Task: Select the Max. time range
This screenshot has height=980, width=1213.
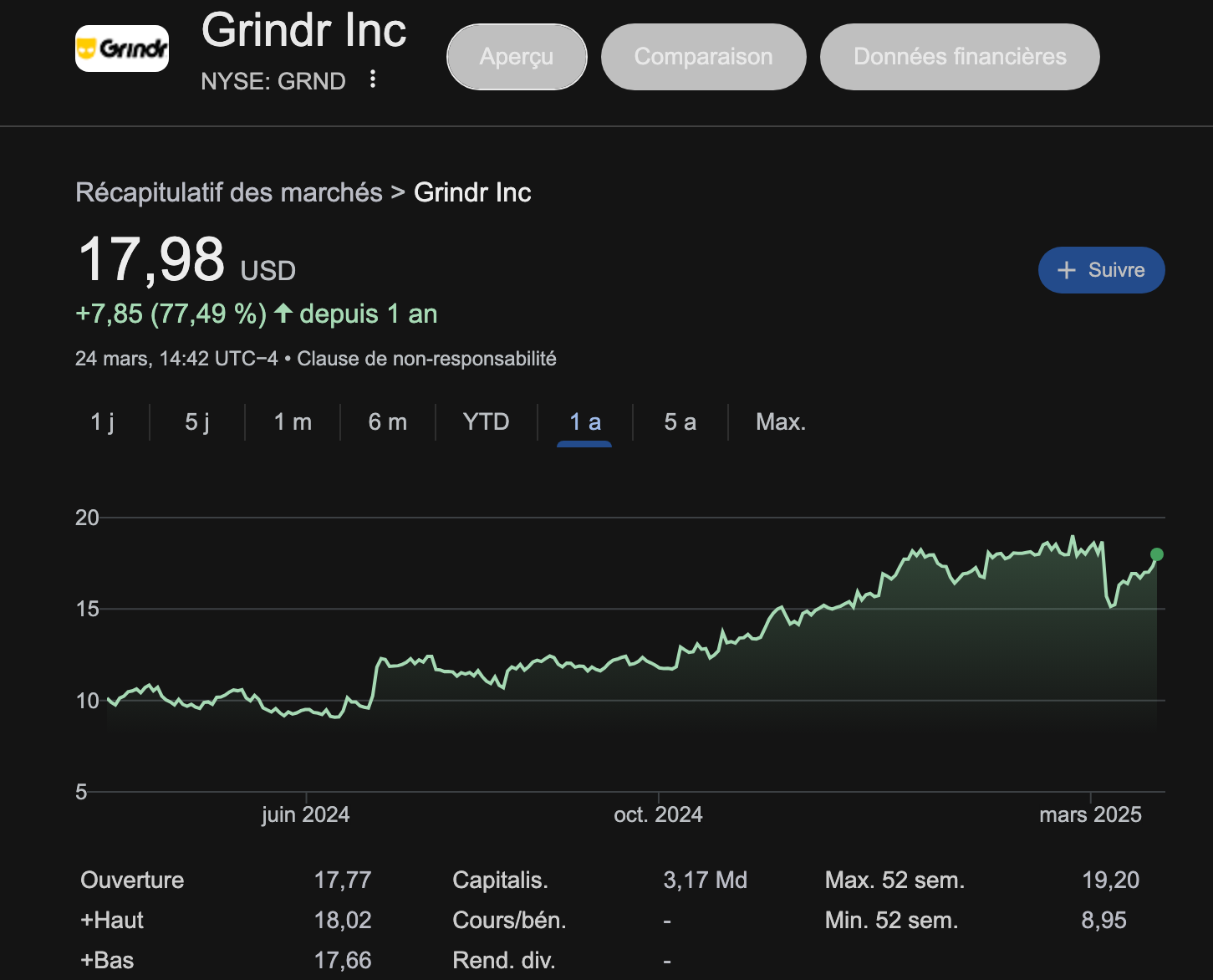Action: pos(781,422)
